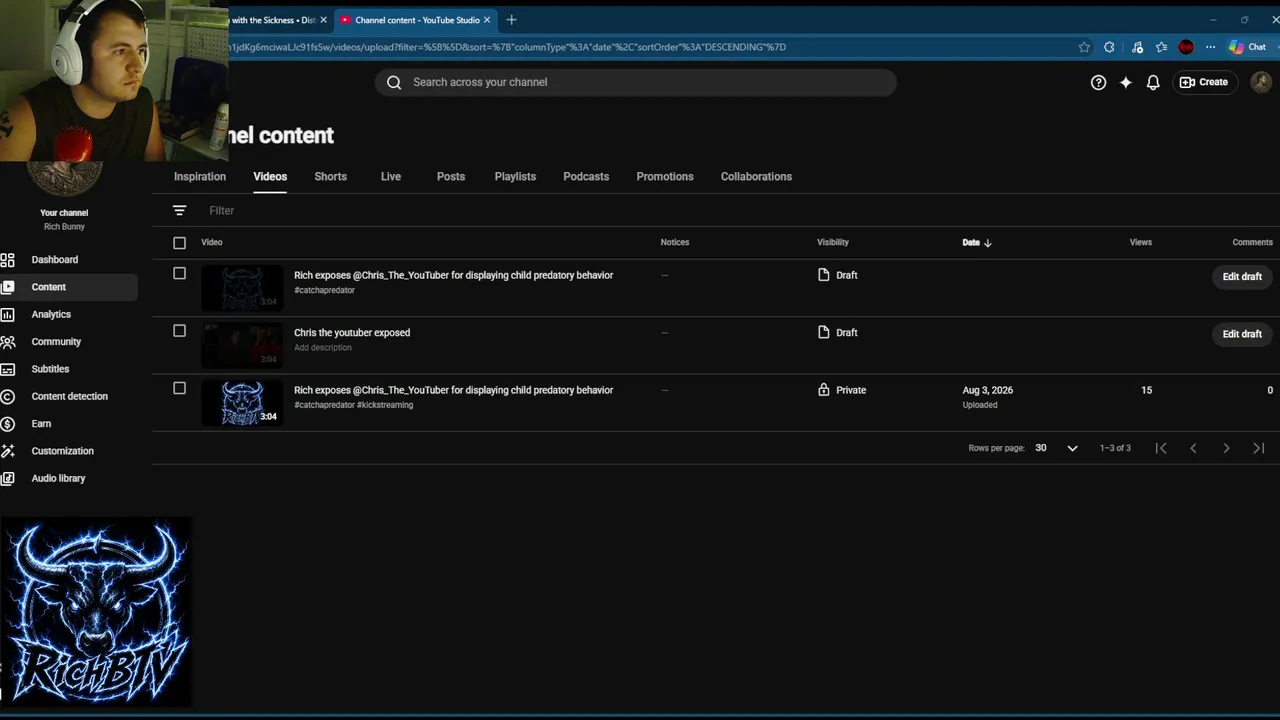Open the browser extensions icon
1280x720 pixels.
1109,47
